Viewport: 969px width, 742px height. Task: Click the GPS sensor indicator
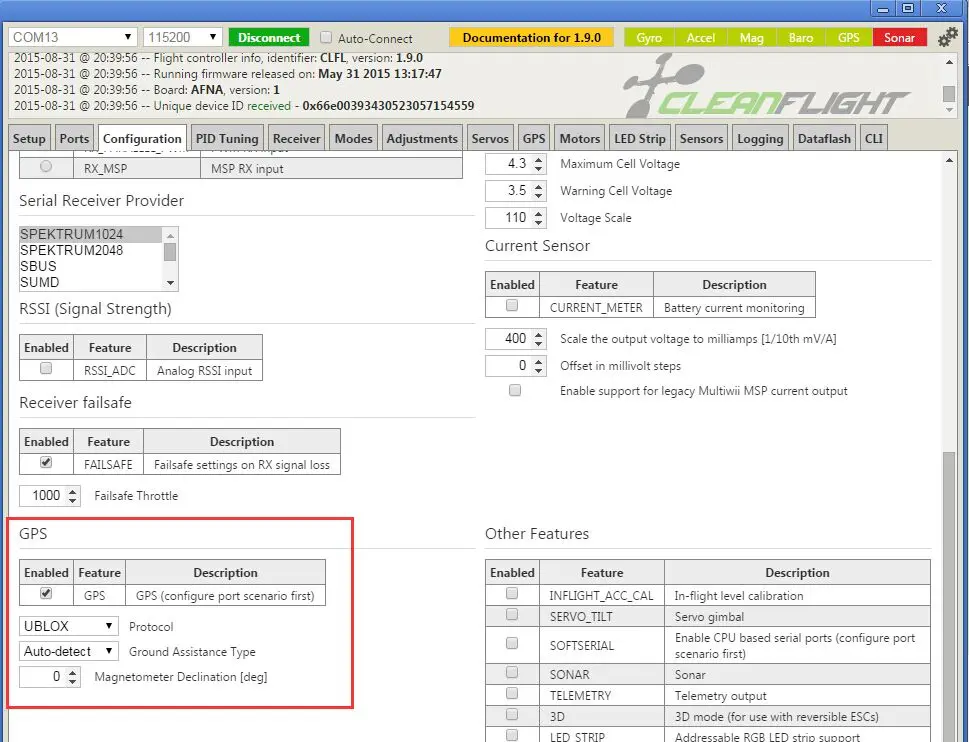[848, 38]
